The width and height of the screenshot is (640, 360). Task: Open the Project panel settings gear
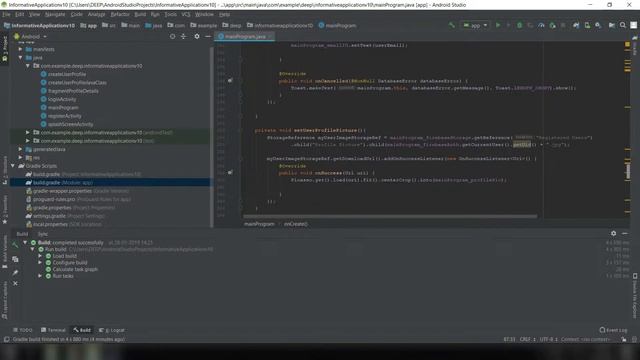pyautogui.click(x=197, y=36)
